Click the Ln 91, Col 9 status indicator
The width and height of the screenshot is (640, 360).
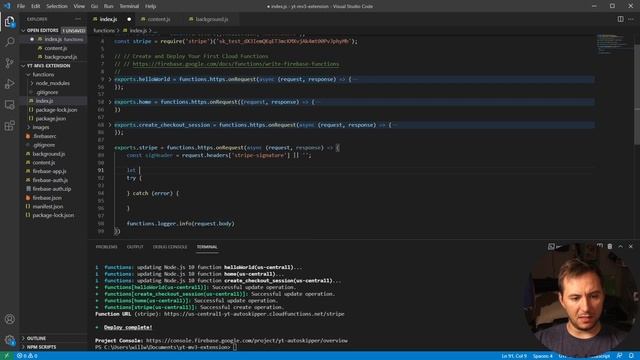coord(514,356)
